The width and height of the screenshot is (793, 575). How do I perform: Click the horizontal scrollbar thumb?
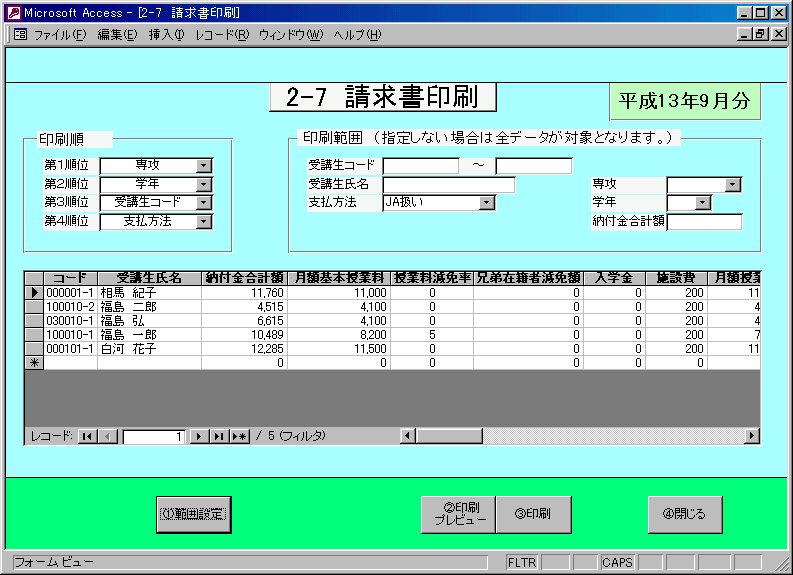449,435
